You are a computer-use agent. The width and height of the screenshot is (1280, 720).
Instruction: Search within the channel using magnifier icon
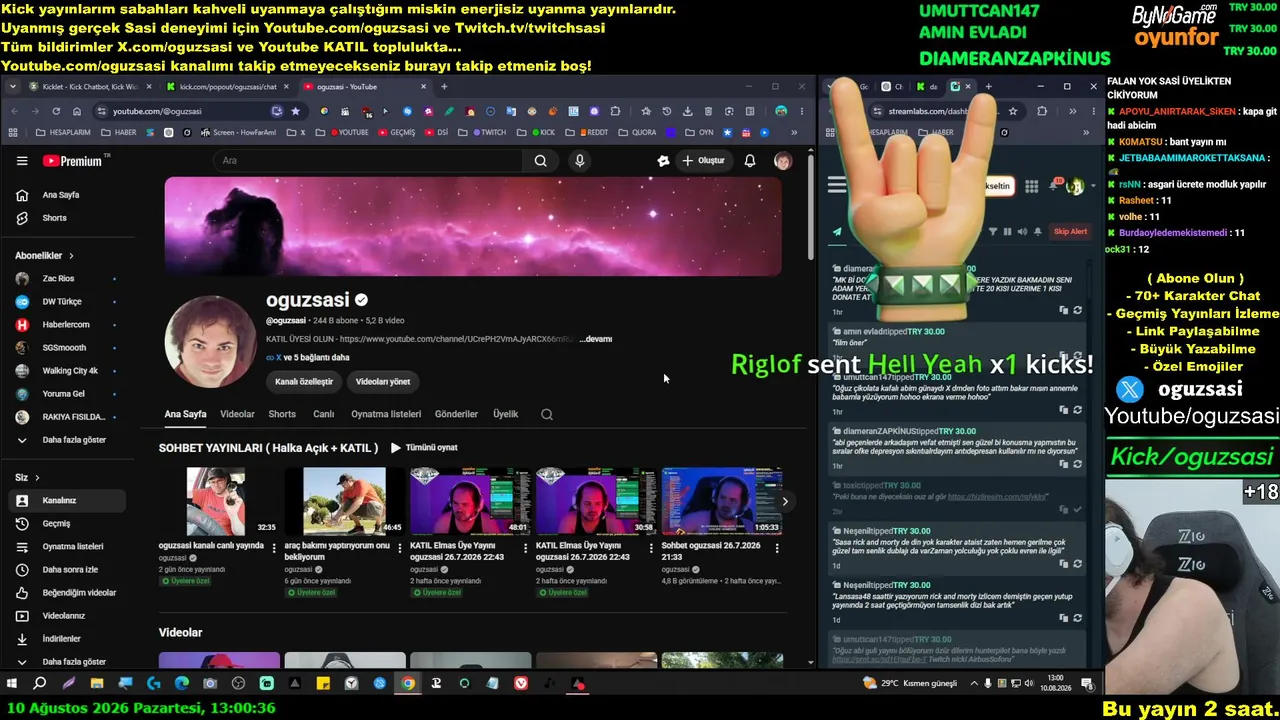point(547,414)
